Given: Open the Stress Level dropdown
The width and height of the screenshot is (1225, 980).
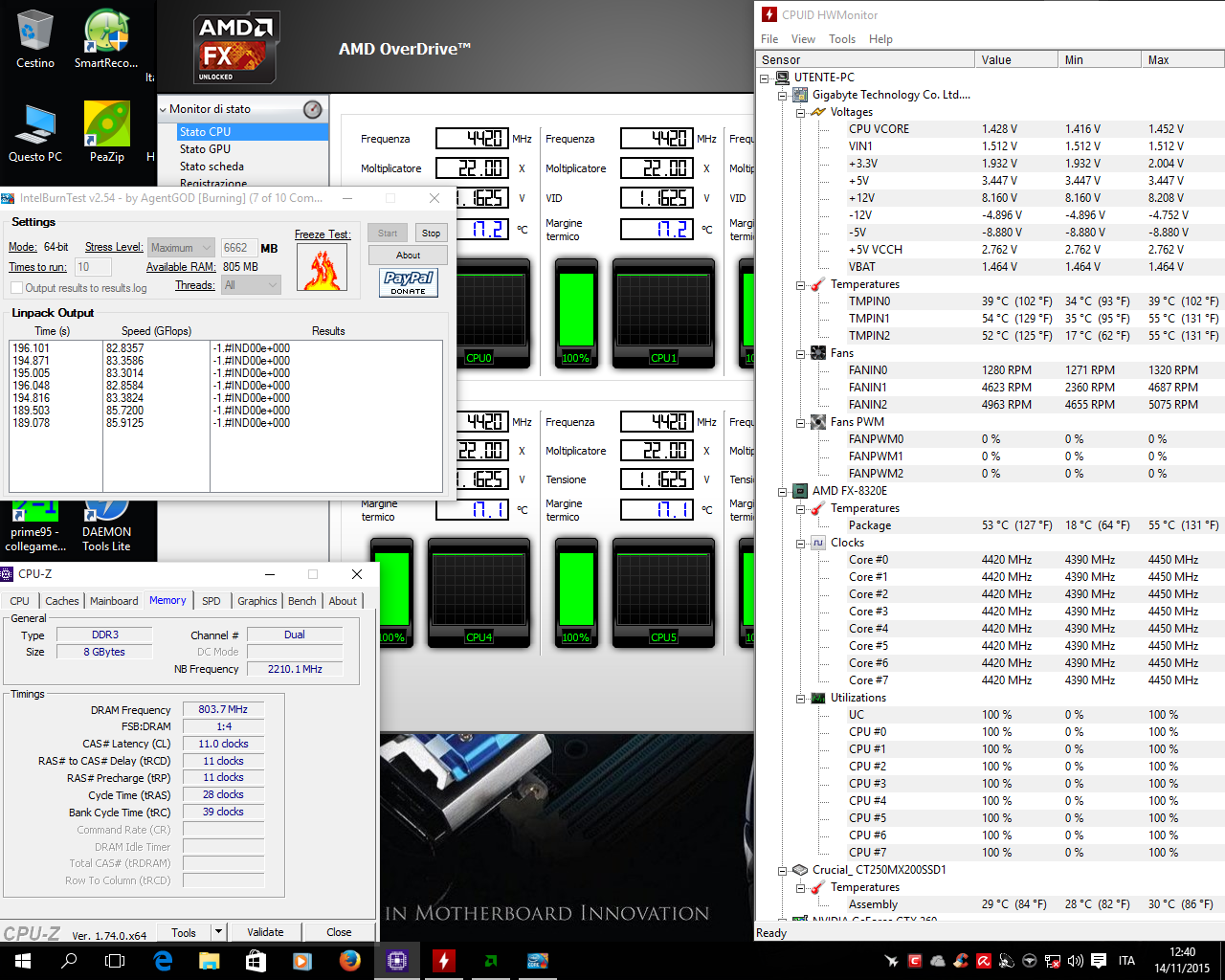Looking at the screenshot, I should (180, 248).
